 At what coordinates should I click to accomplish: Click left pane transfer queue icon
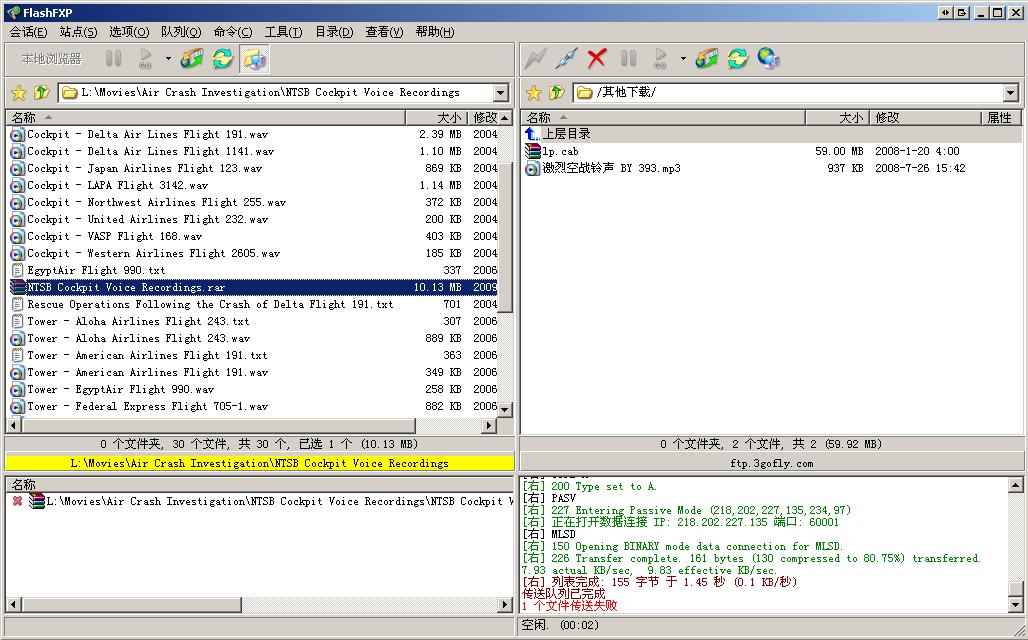click(192, 59)
